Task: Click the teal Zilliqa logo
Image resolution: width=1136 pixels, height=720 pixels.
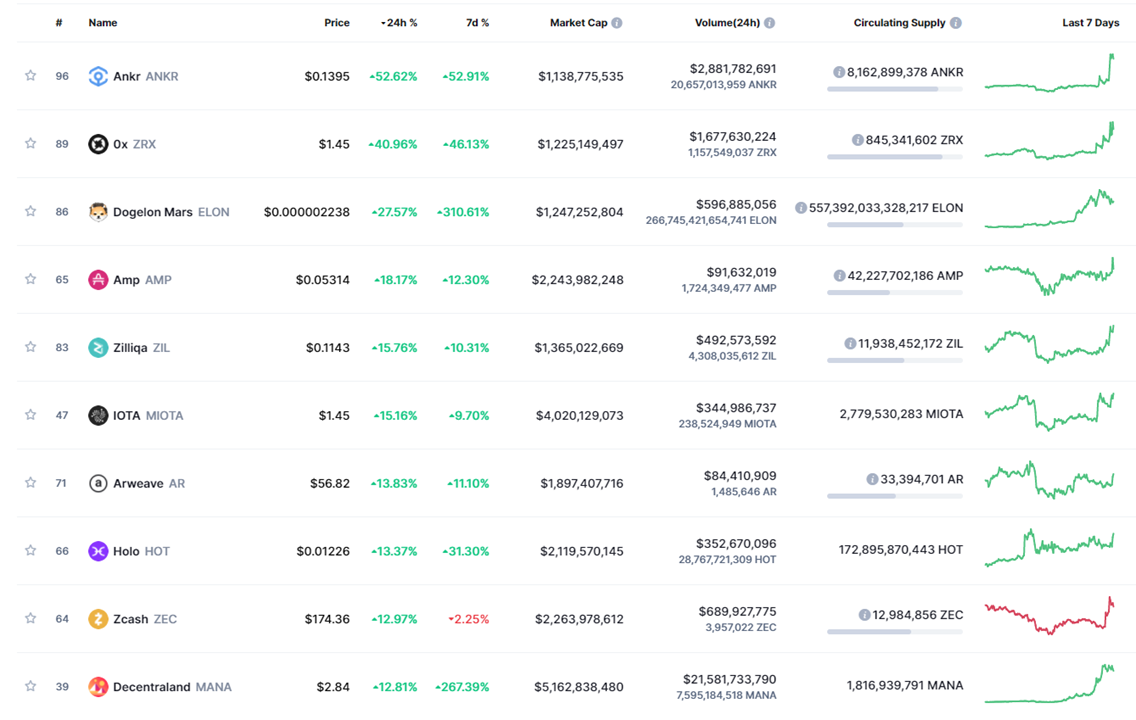Action: 98,348
